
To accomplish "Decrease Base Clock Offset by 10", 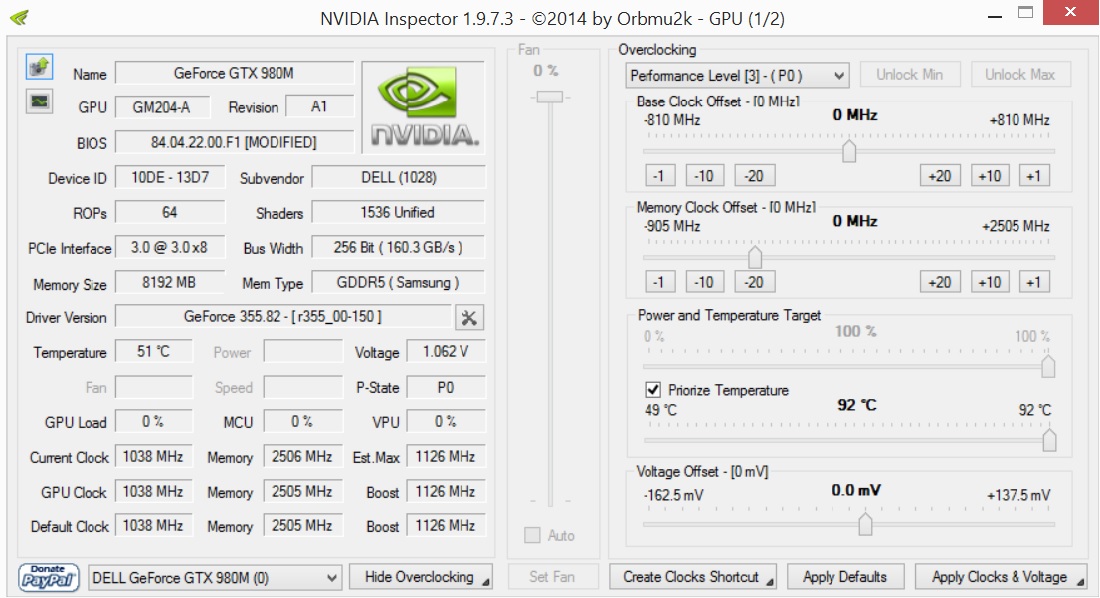I will coord(704,175).
